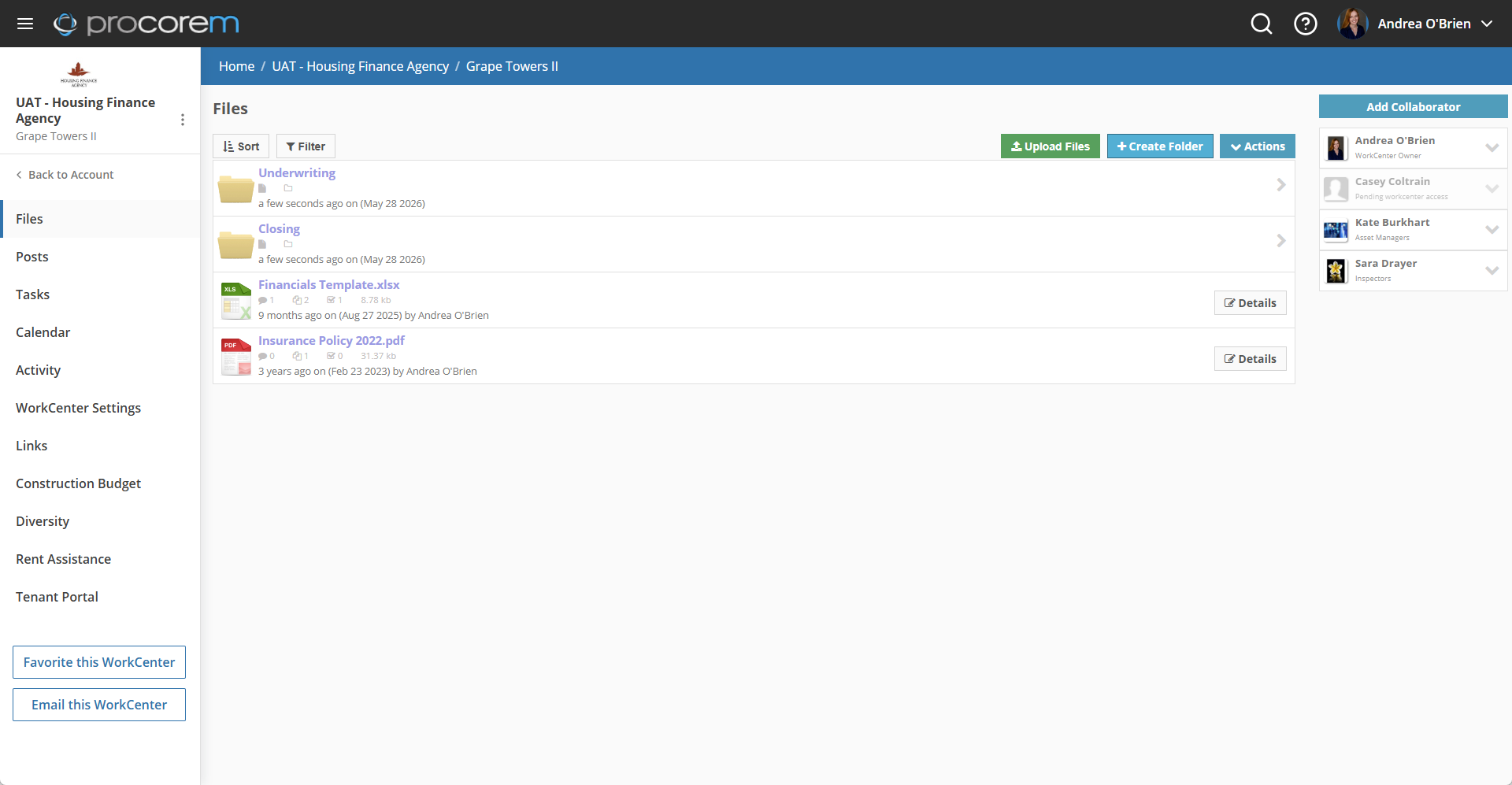Click tasks icon on Insurance Policy 2022.pdf
The width and height of the screenshot is (1512, 785).
(332, 356)
